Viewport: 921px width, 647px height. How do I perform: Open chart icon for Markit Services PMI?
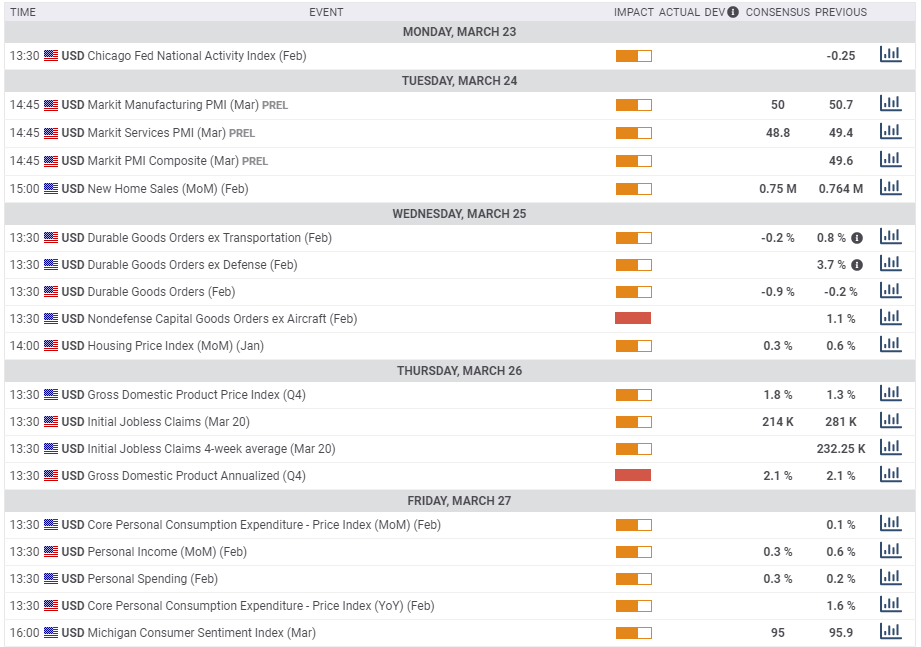pyautogui.click(x=890, y=132)
